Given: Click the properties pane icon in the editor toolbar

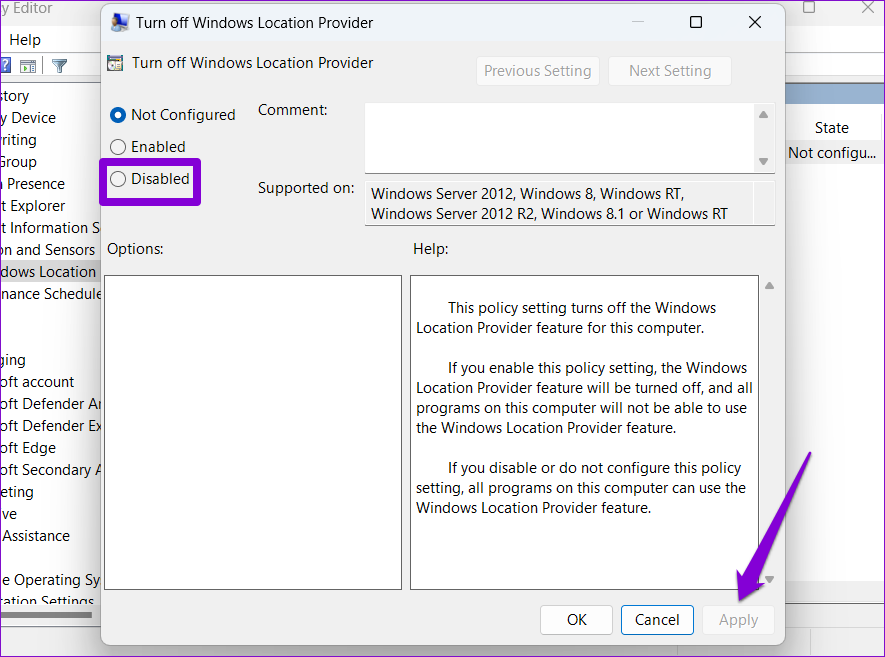Looking at the screenshot, I should pyautogui.click(x=28, y=65).
